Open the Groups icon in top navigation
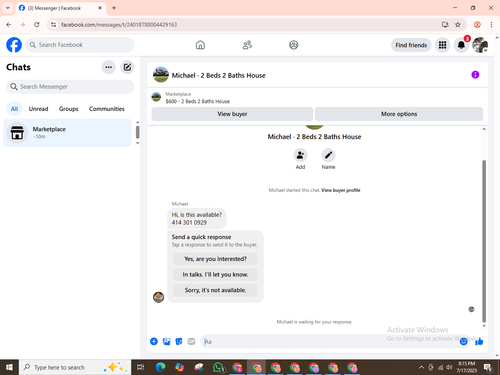 pyautogui.click(x=294, y=45)
